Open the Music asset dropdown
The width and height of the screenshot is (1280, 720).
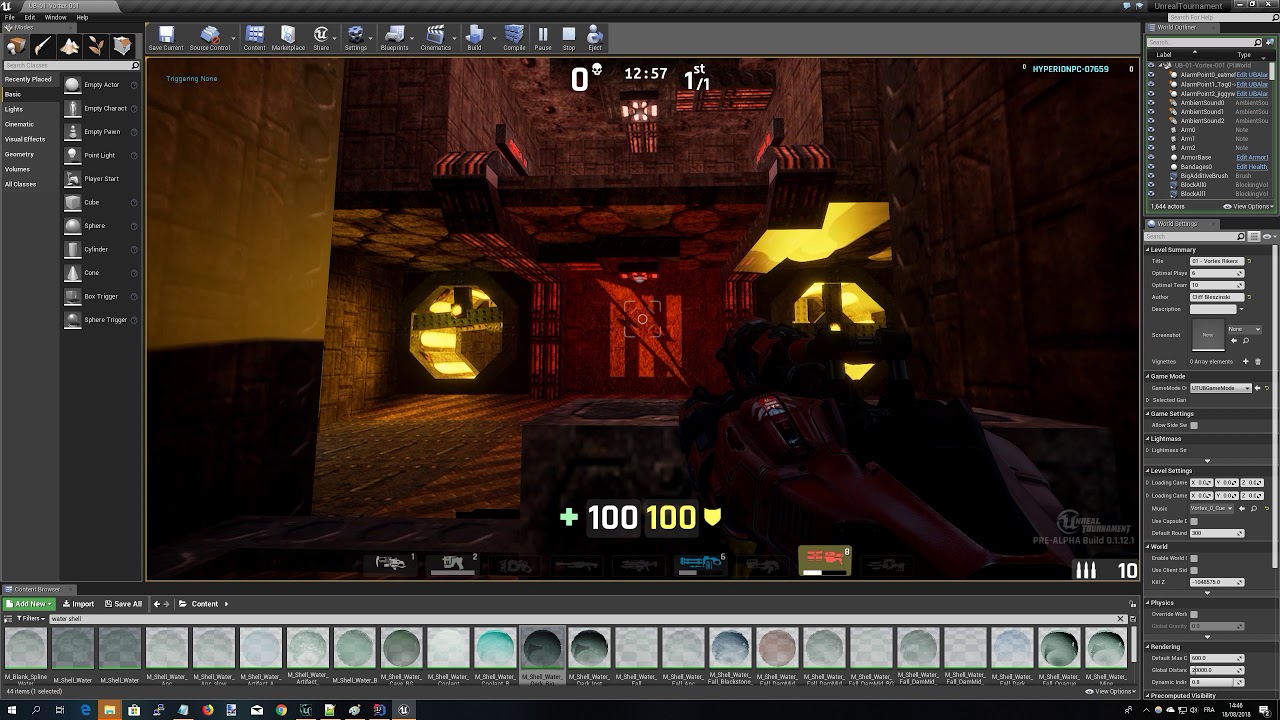coord(1212,509)
